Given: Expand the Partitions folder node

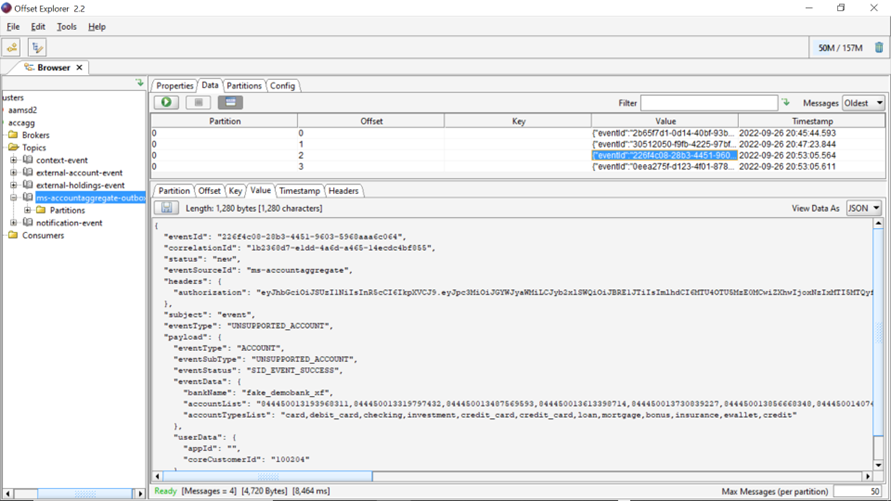Looking at the screenshot, I should 28,210.
